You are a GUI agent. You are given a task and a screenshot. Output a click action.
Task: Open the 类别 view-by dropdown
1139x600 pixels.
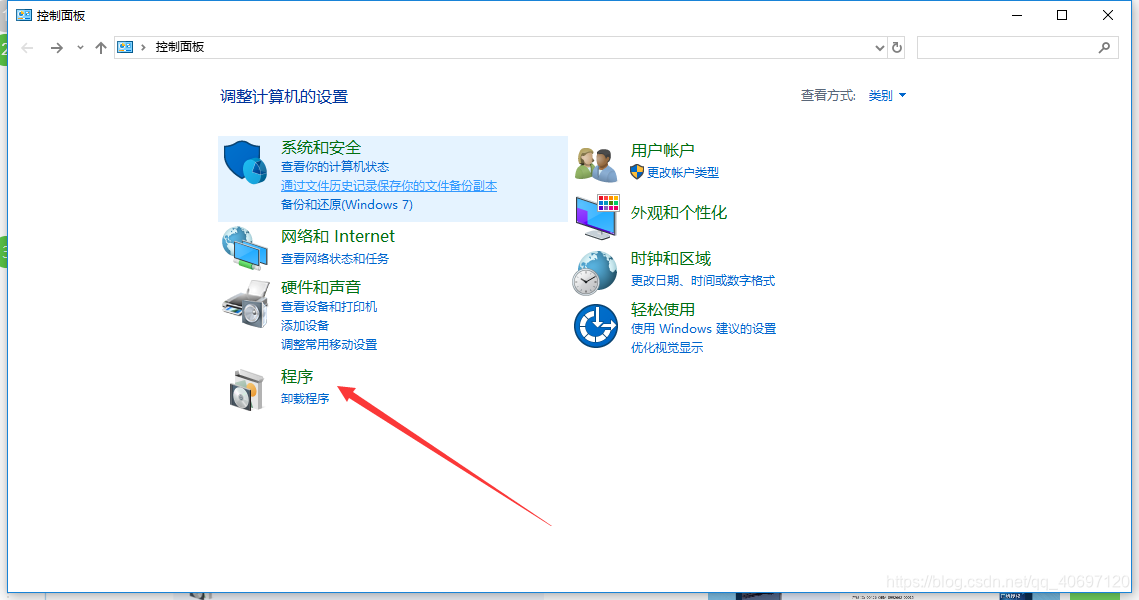coord(887,95)
